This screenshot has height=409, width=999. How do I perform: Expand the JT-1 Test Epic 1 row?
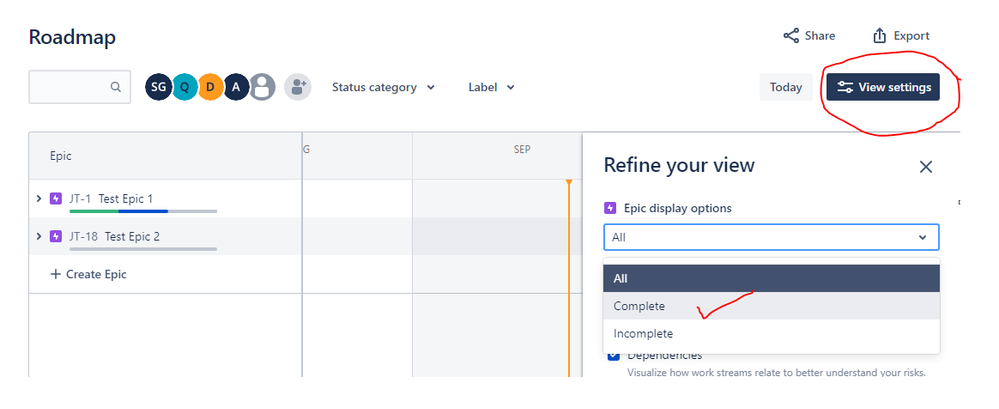click(39, 199)
